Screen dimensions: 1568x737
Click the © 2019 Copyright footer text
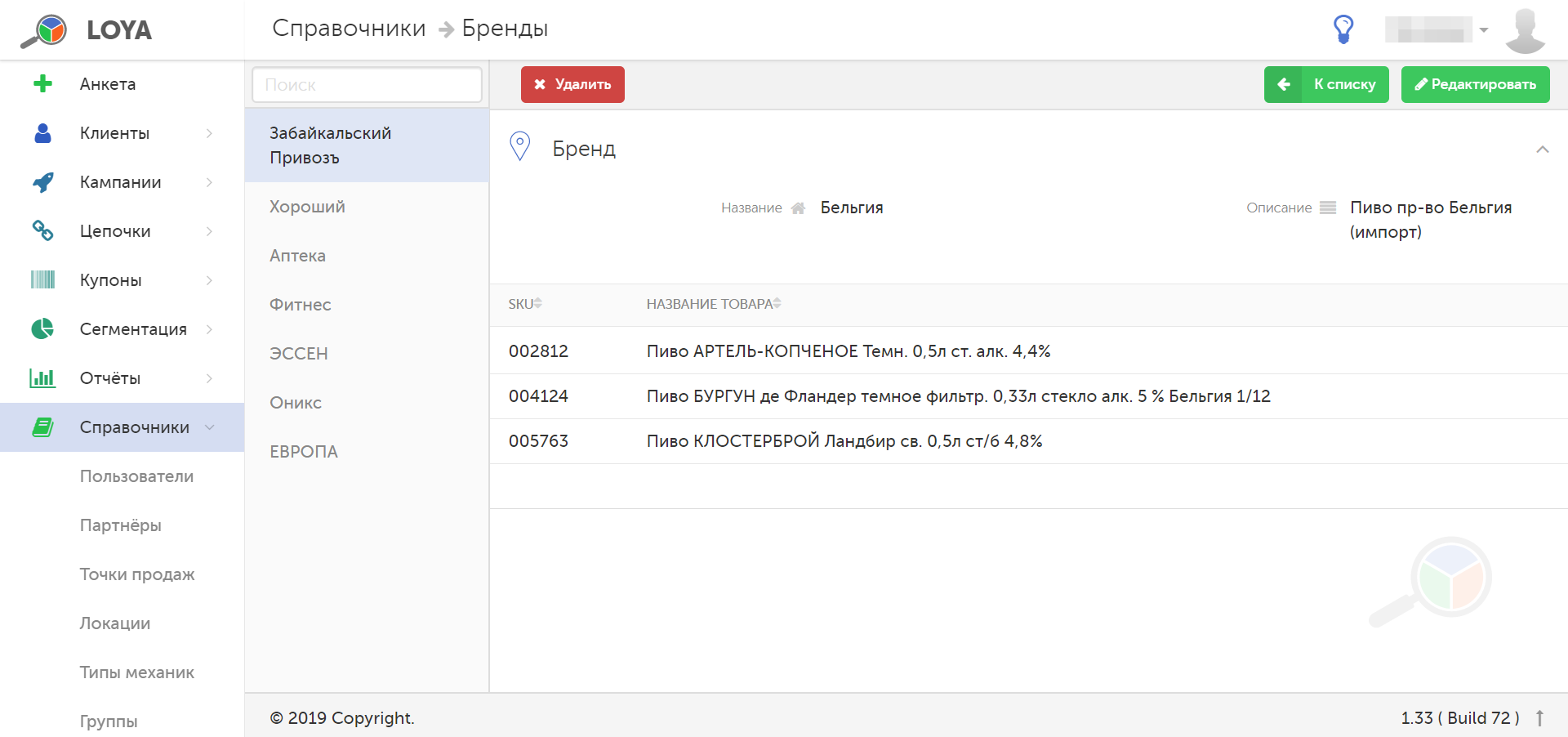click(342, 718)
